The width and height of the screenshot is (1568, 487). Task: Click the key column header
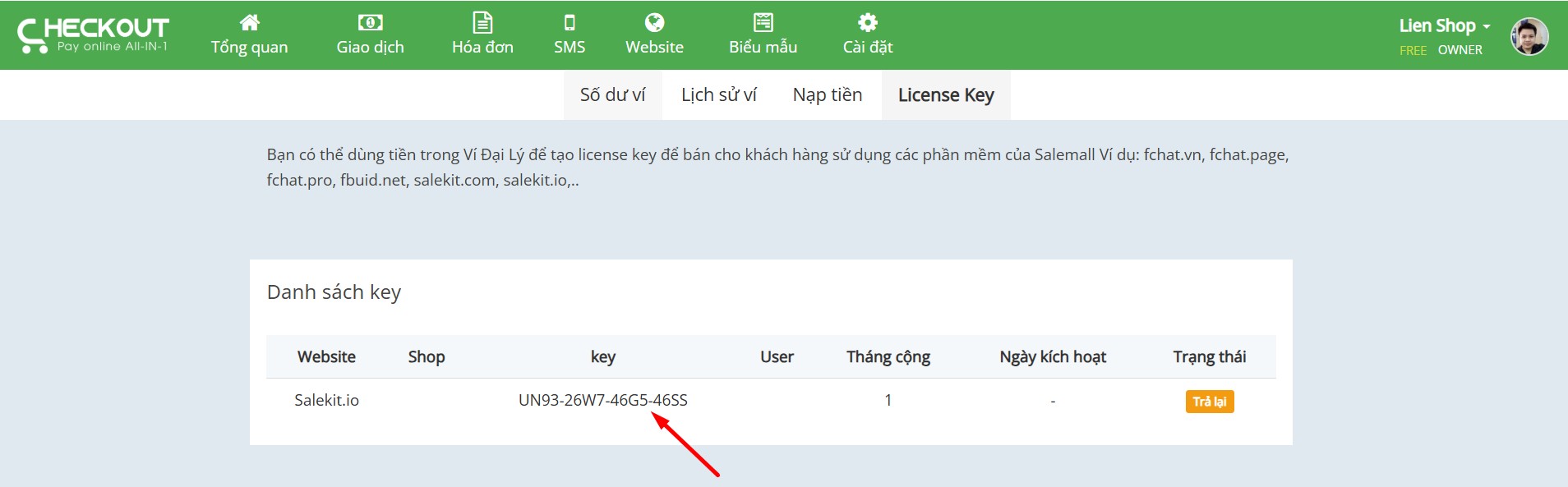click(603, 357)
